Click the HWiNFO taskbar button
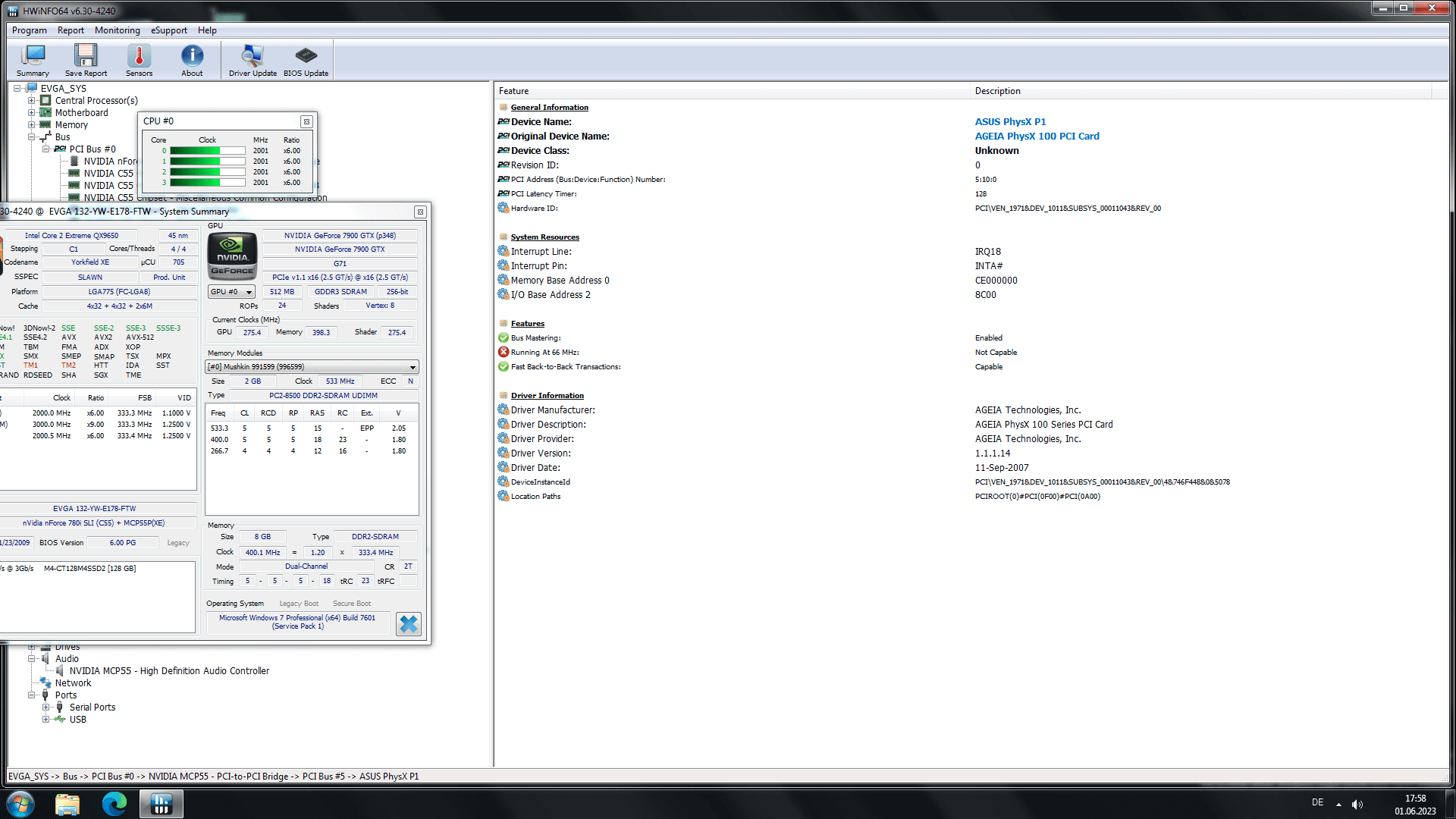 tap(162, 803)
